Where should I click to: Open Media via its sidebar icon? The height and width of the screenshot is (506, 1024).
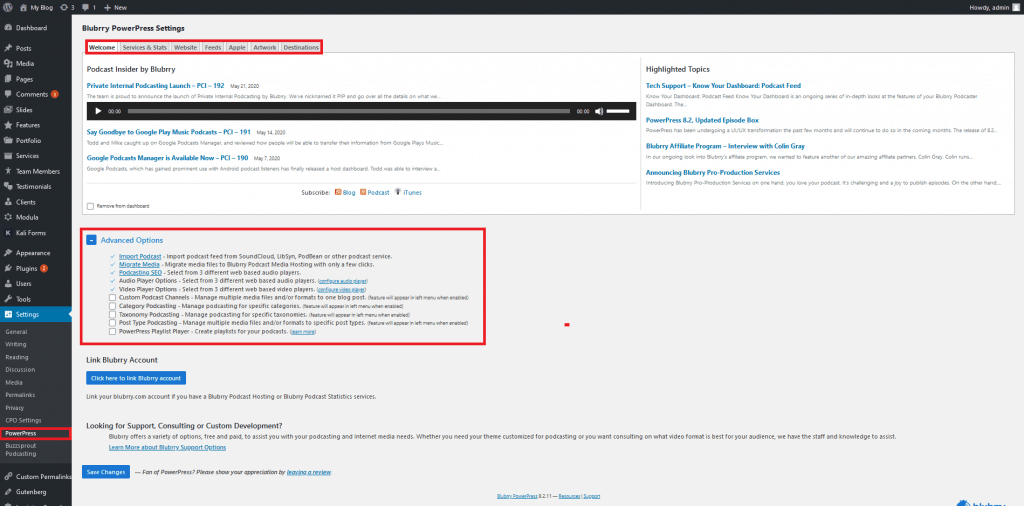pos(8,63)
